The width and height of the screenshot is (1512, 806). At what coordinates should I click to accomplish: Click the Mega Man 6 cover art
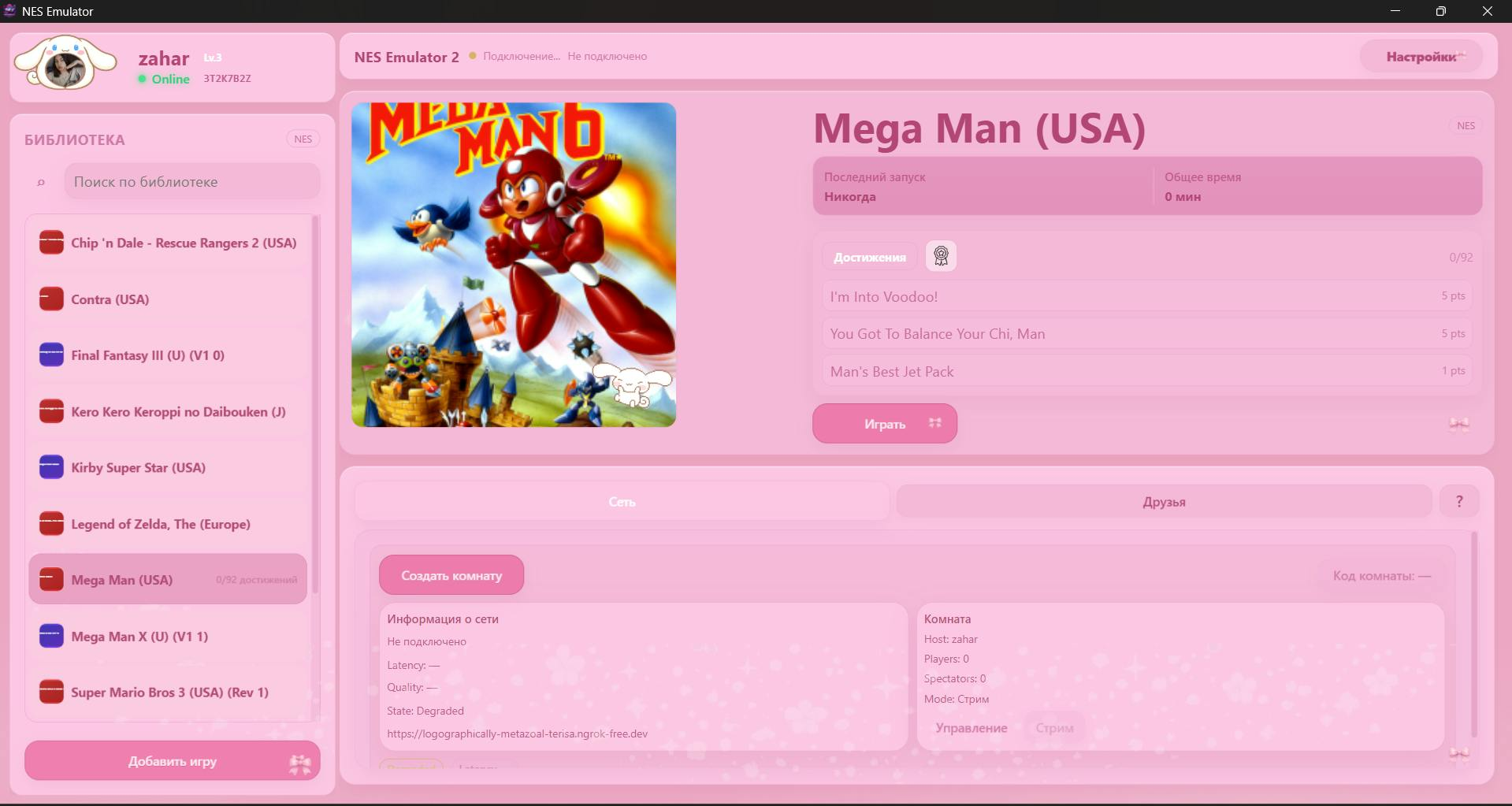pos(514,265)
